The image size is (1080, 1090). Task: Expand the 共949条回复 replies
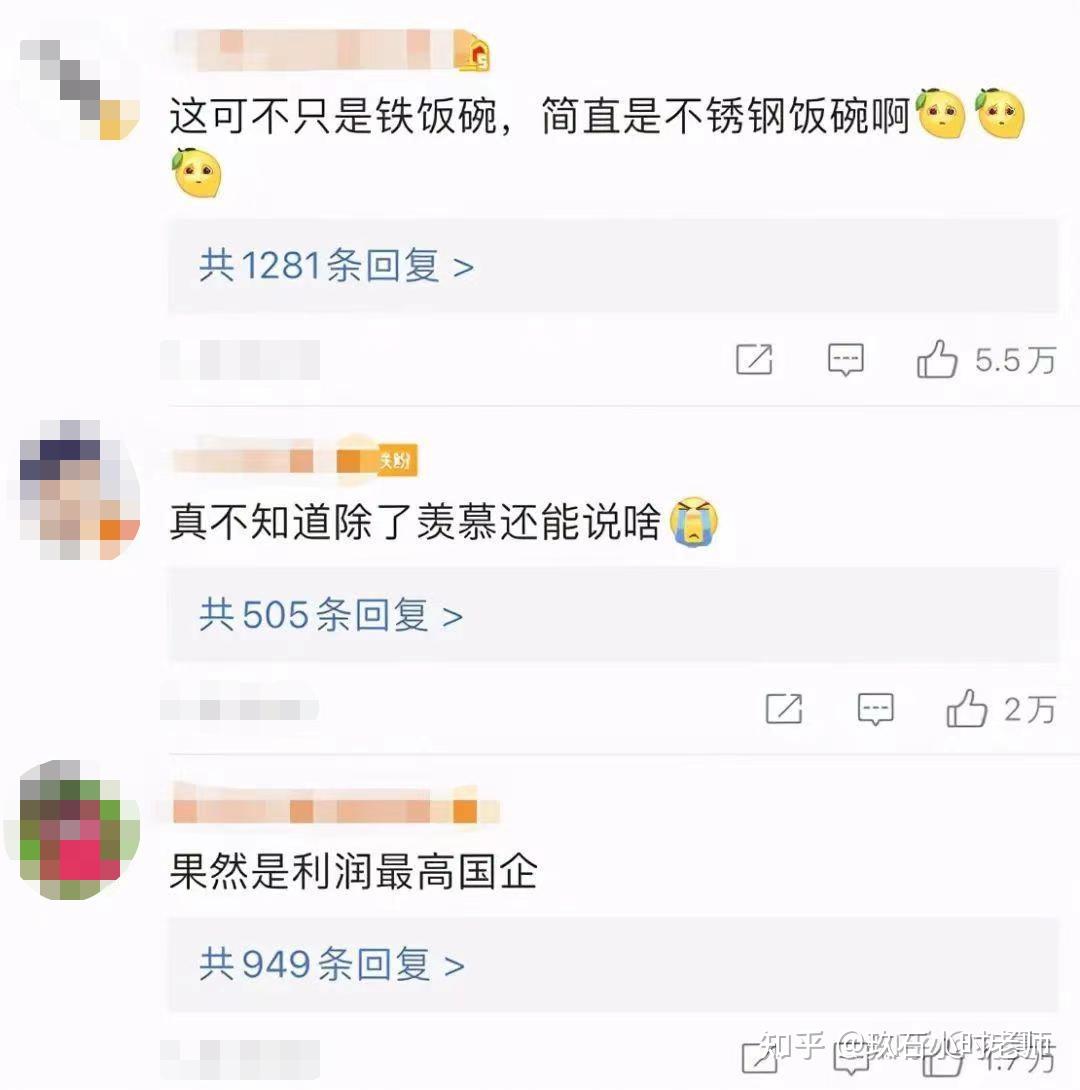332,965
